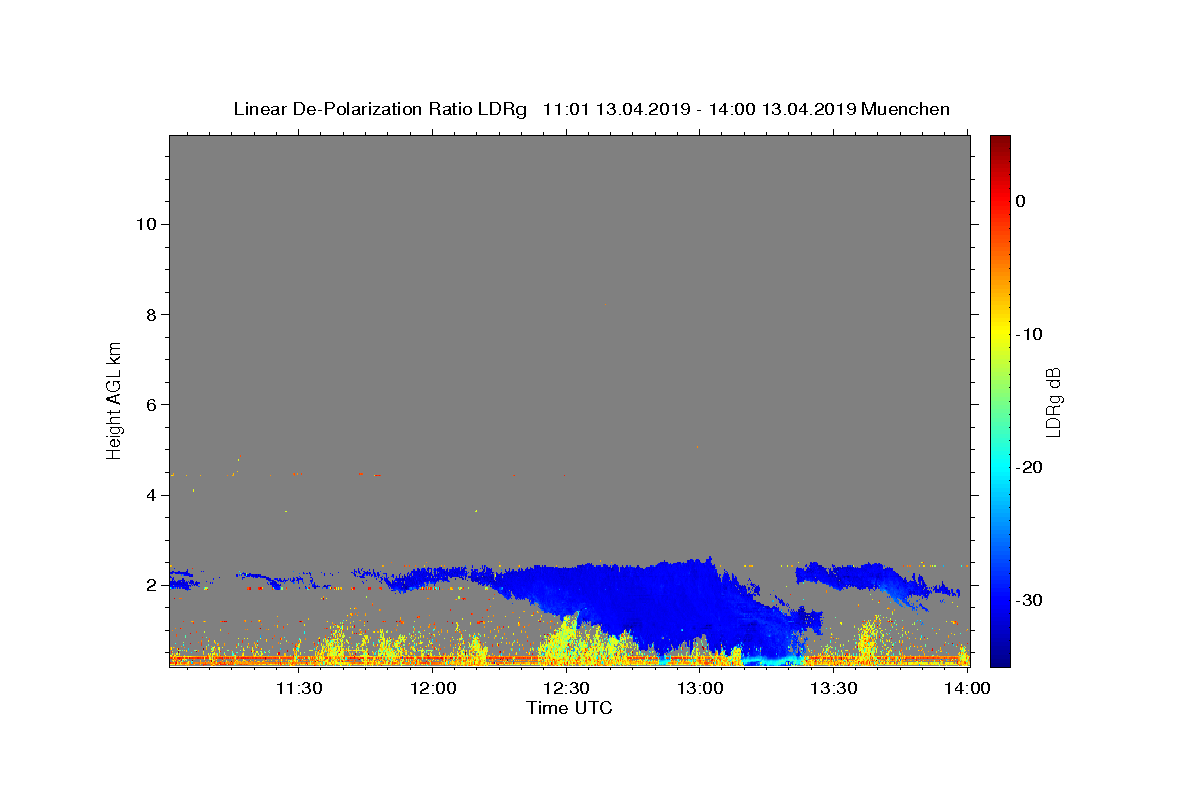Viewport: 1200px width, 800px height.
Task: Click the height tick label 4
Action: [x=150, y=494]
